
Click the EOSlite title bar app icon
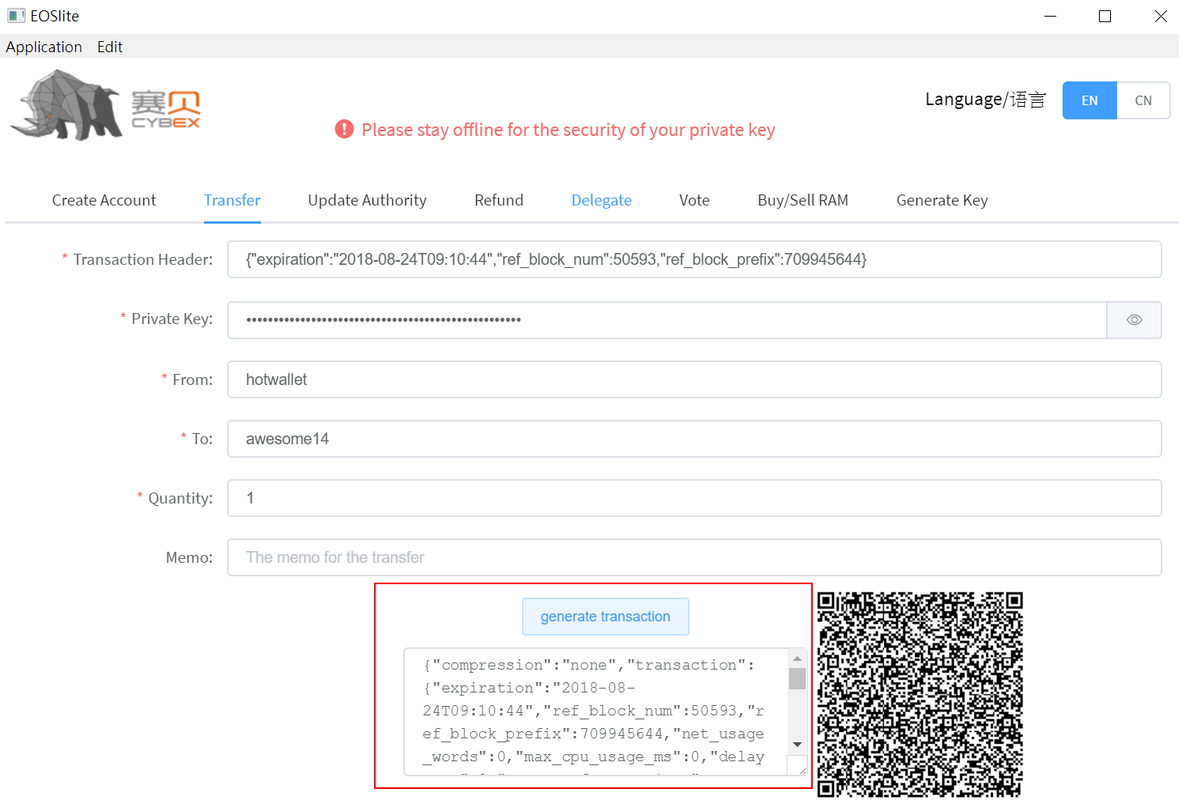[x=16, y=16]
